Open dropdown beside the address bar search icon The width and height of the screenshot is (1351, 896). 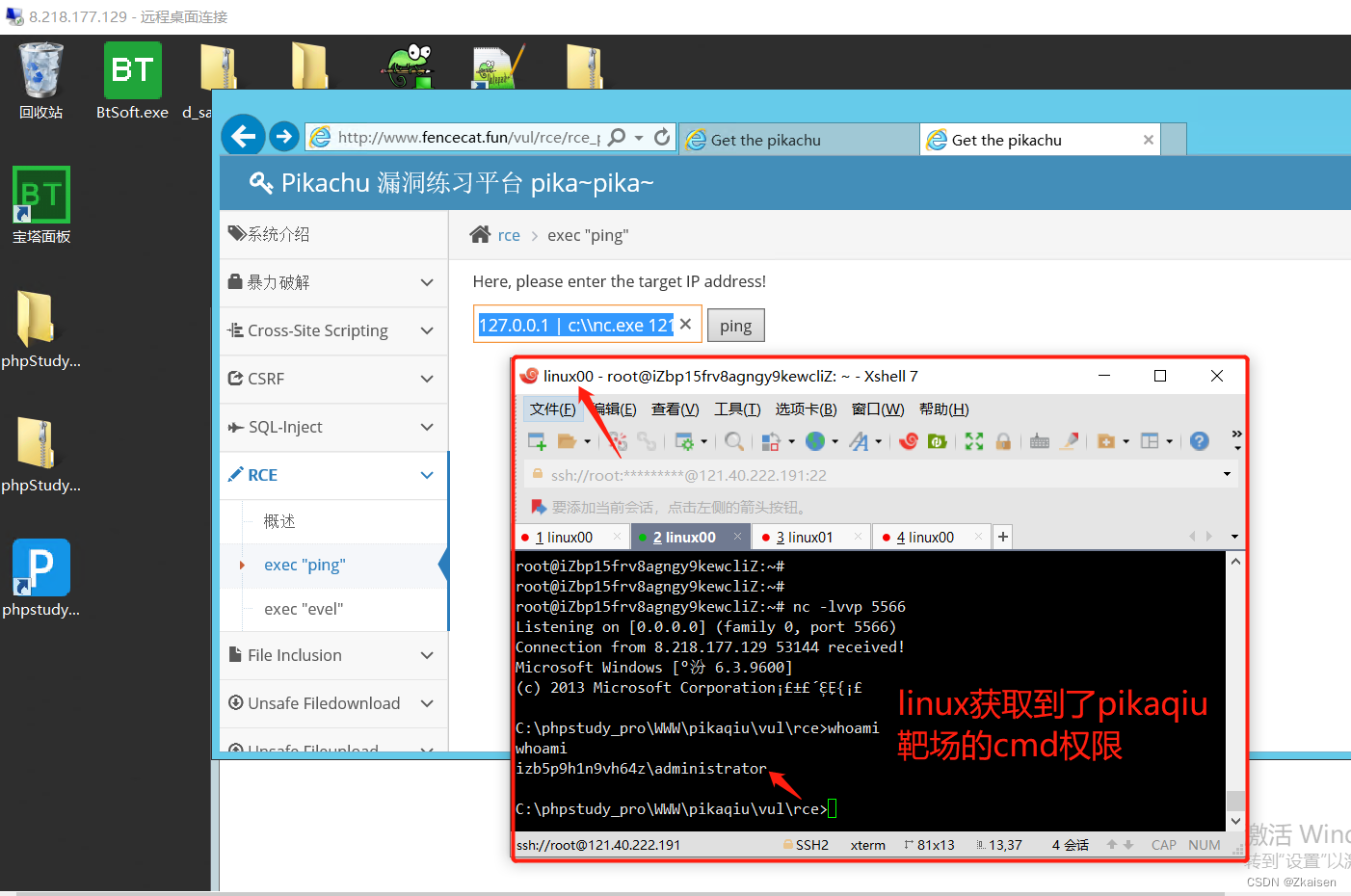click(x=638, y=138)
